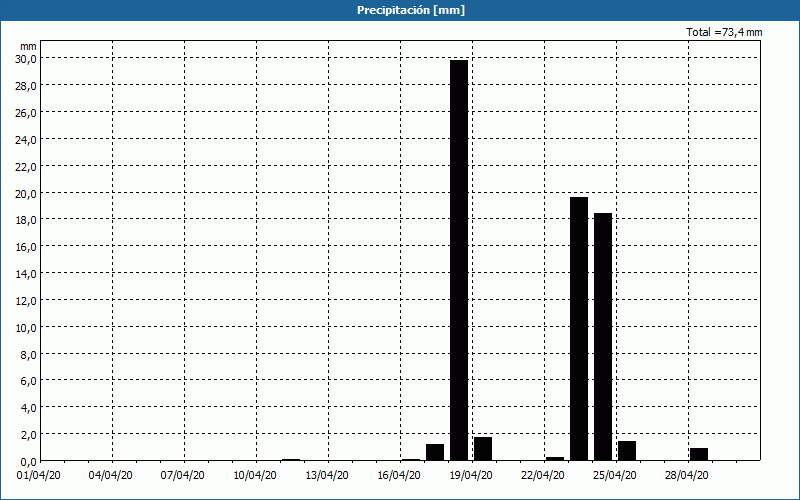The image size is (800, 500).
Task: Click the small bar left of tallest bar
Action: [435, 452]
